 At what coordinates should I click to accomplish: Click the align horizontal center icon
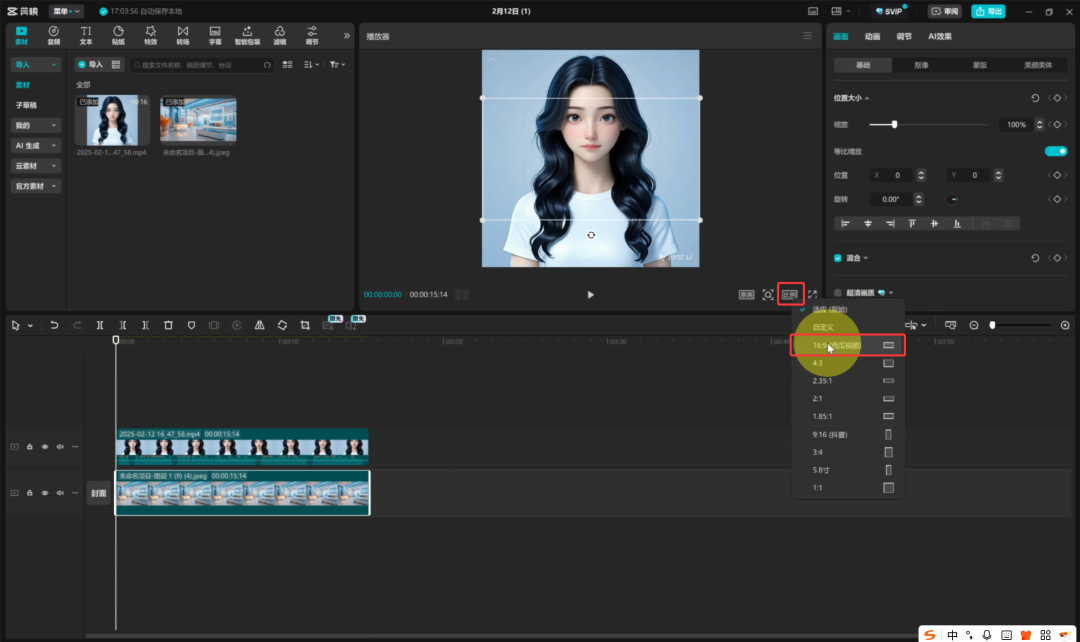(868, 223)
